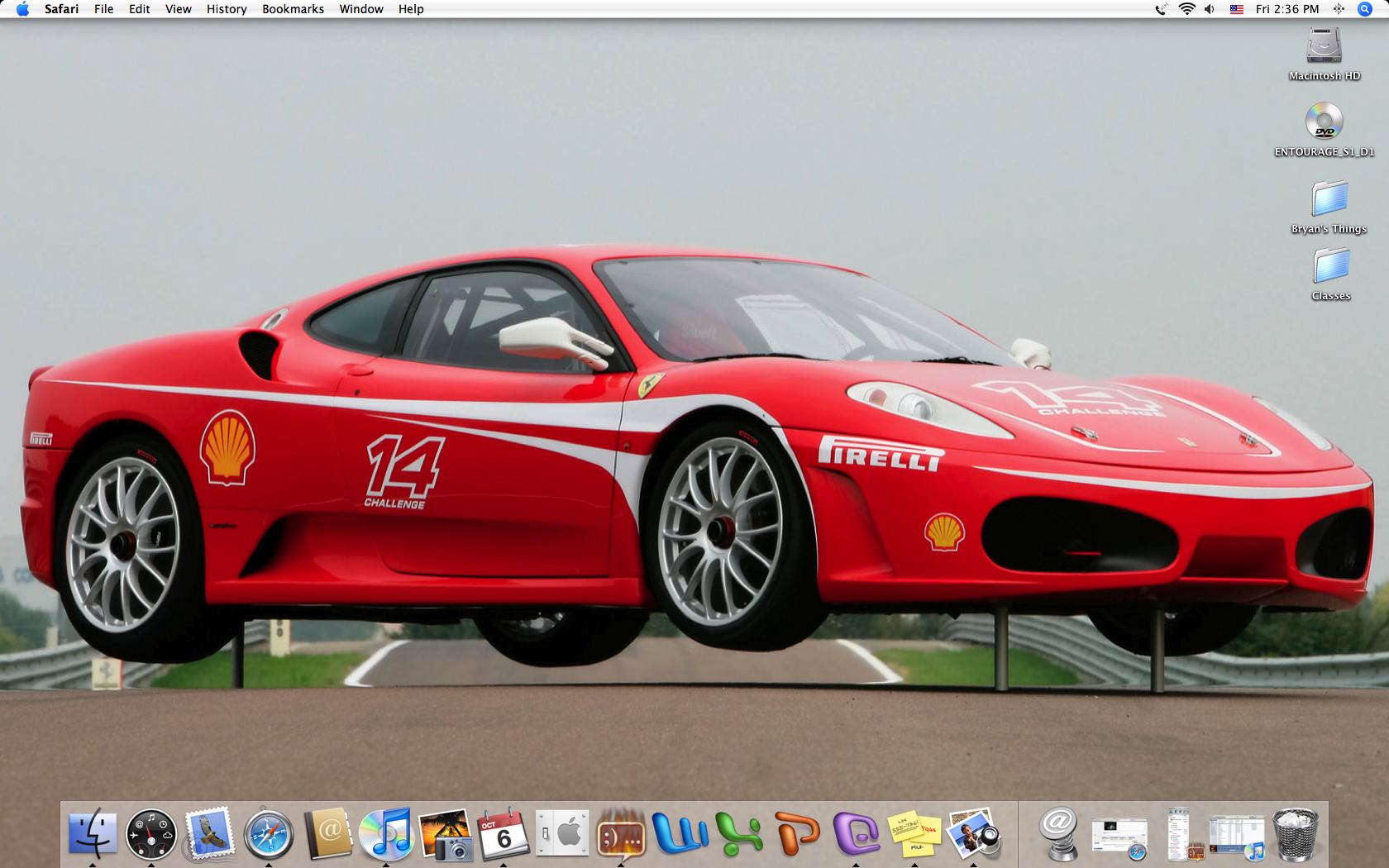Image resolution: width=1389 pixels, height=868 pixels.
Task: Click the Safari compass icon in dock
Action: click(269, 834)
